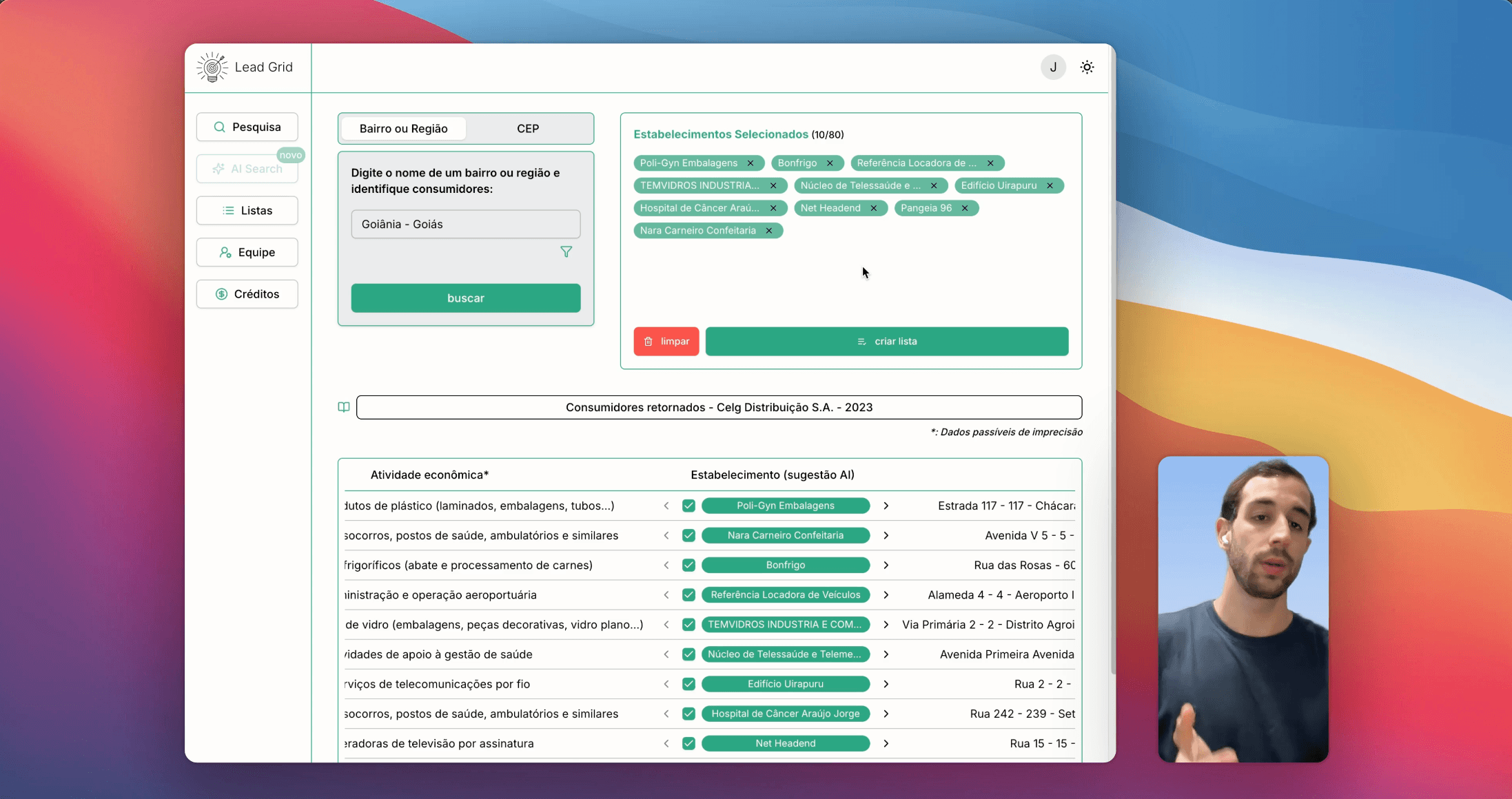Click the criar lista button
Screen dimensions: 1512x799
click(x=886, y=342)
